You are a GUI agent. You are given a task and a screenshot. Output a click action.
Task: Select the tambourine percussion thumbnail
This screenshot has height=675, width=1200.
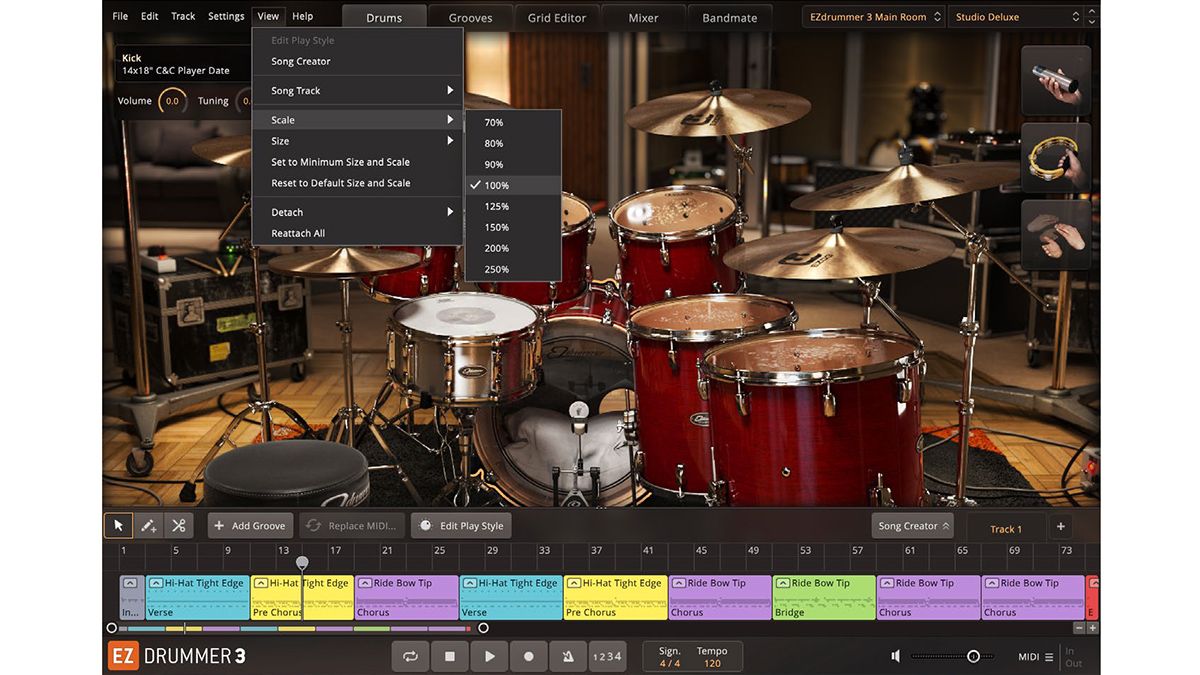coord(1056,158)
